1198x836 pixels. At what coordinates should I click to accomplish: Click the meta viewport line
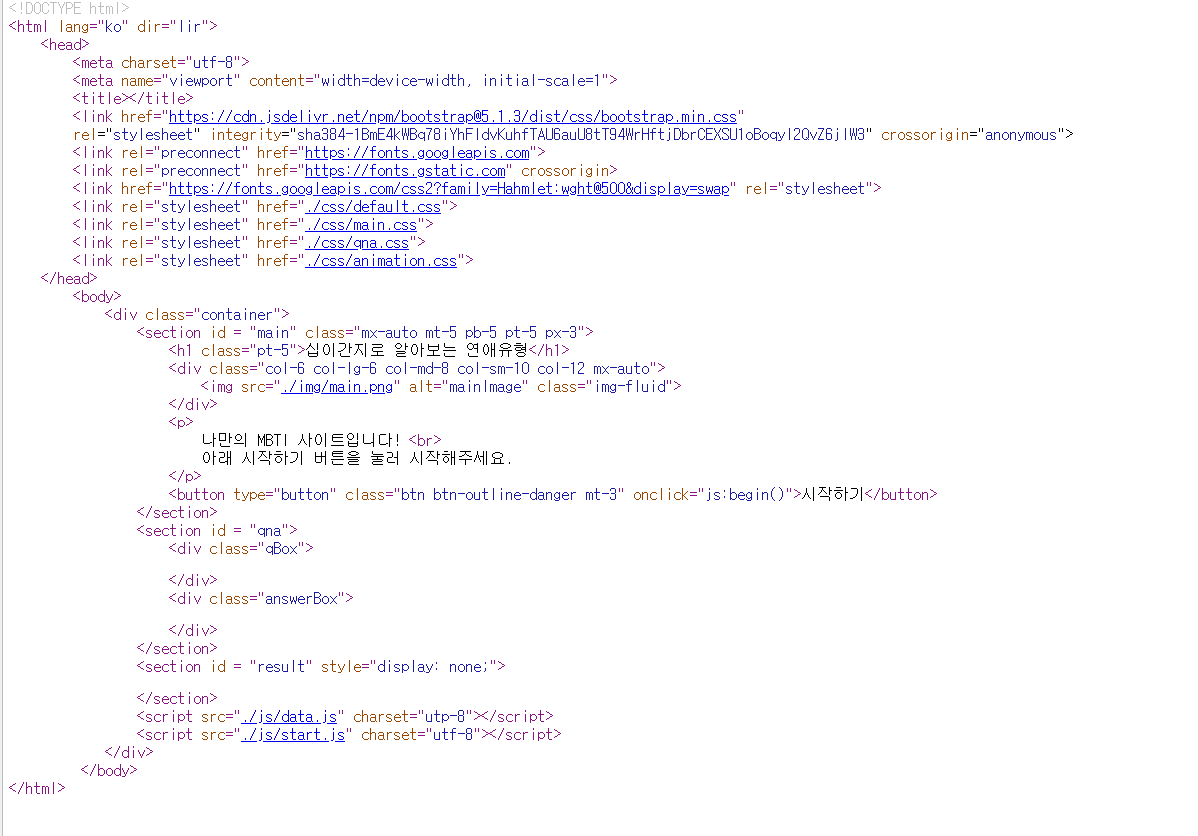(x=345, y=81)
